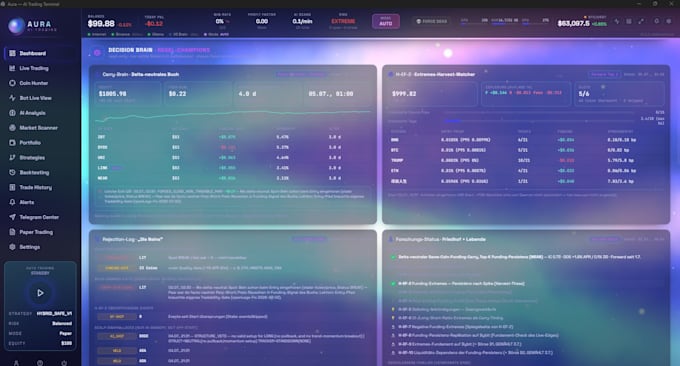Click the Alerts bell icon in the sidebar
Image resolution: width=680 pixels, height=366 pixels.
pyautogui.click(x=12, y=202)
